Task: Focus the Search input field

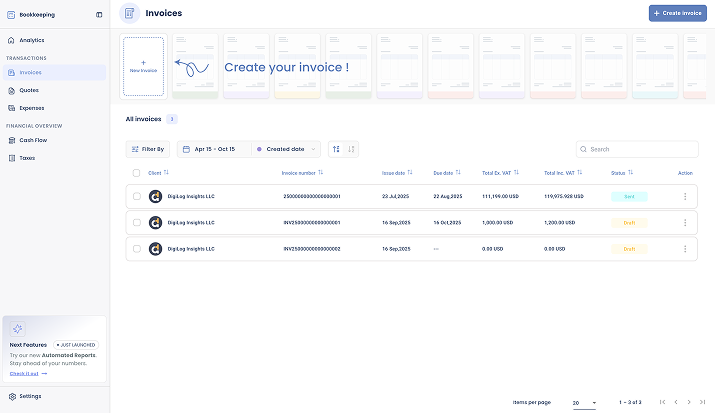Action: point(637,149)
